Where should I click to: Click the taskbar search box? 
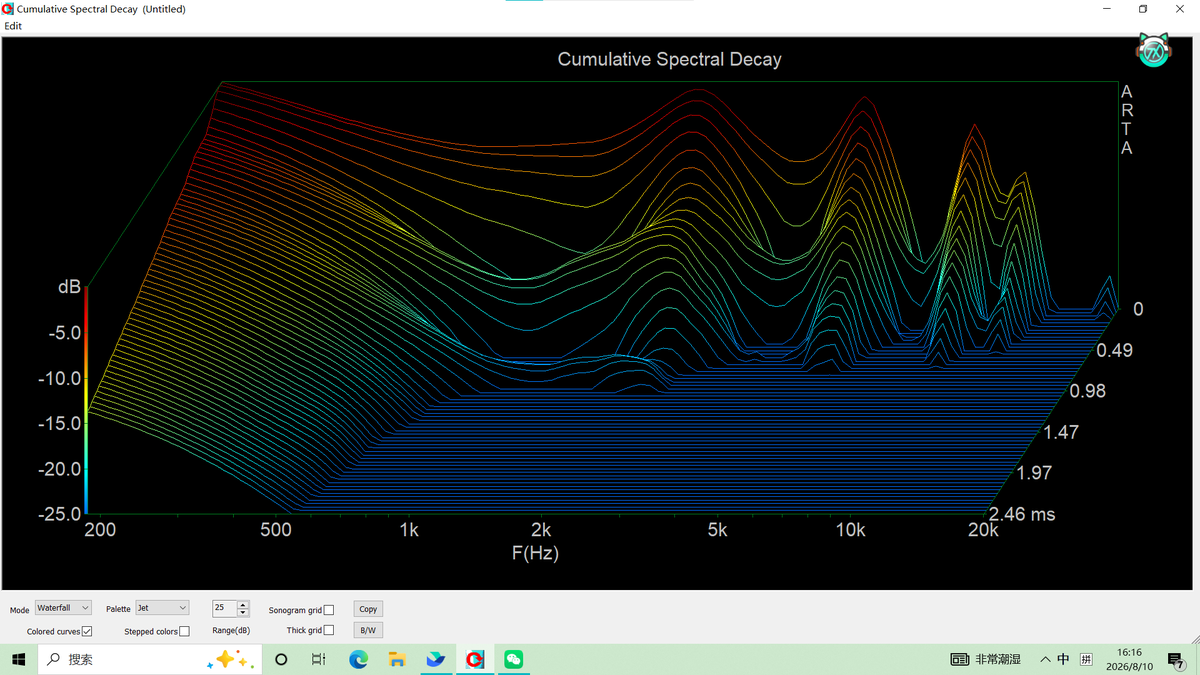(150, 660)
